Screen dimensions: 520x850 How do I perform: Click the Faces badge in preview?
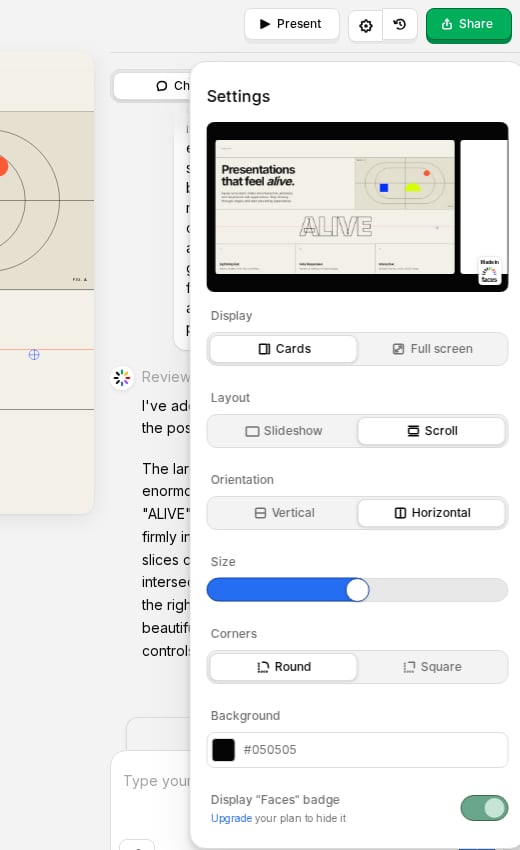[x=489, y=270]
